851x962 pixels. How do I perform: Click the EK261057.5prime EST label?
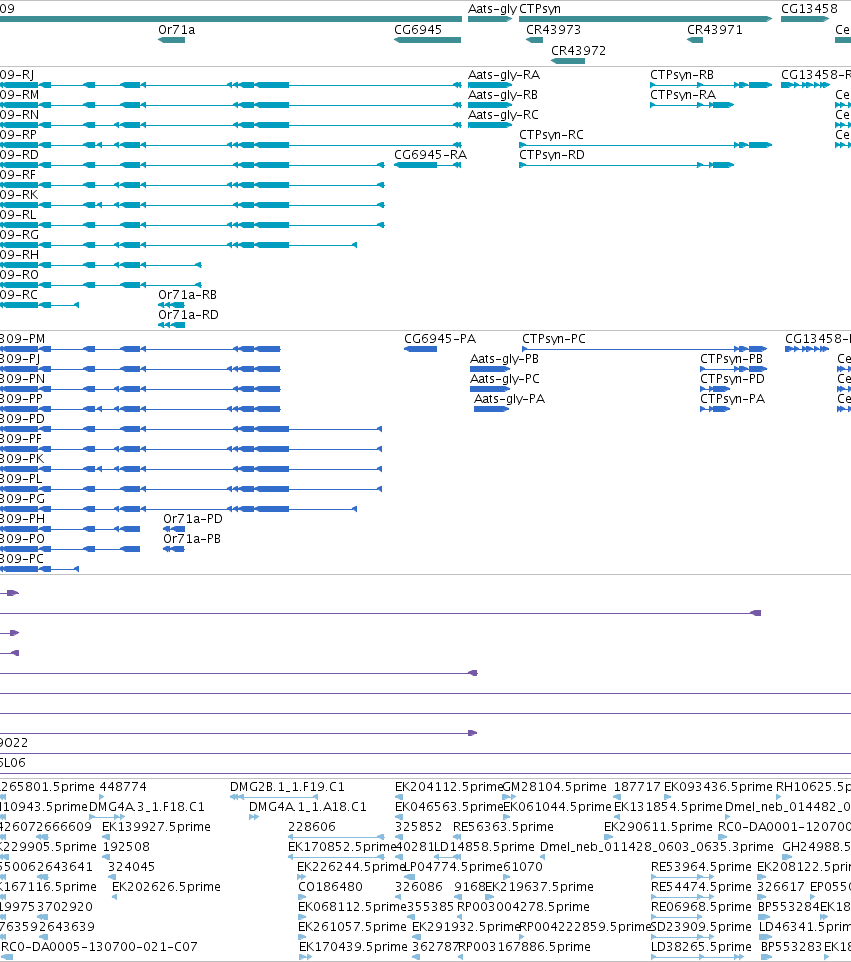[x=352, y=926]
